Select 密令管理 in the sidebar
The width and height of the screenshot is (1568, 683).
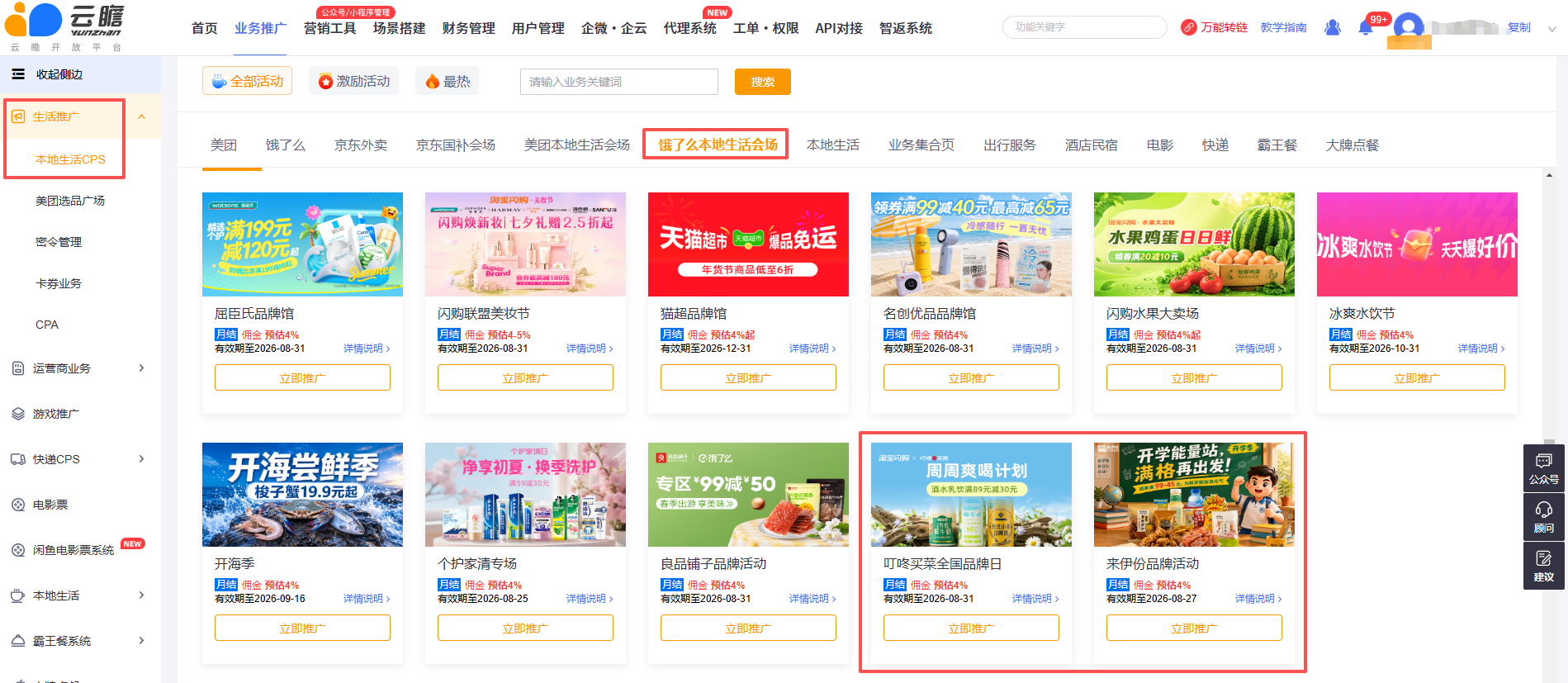coord(59,242)
